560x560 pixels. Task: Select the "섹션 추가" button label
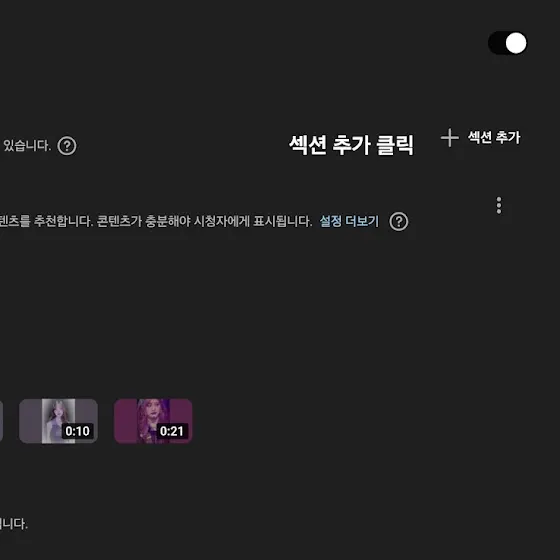[x=494, y=138]
